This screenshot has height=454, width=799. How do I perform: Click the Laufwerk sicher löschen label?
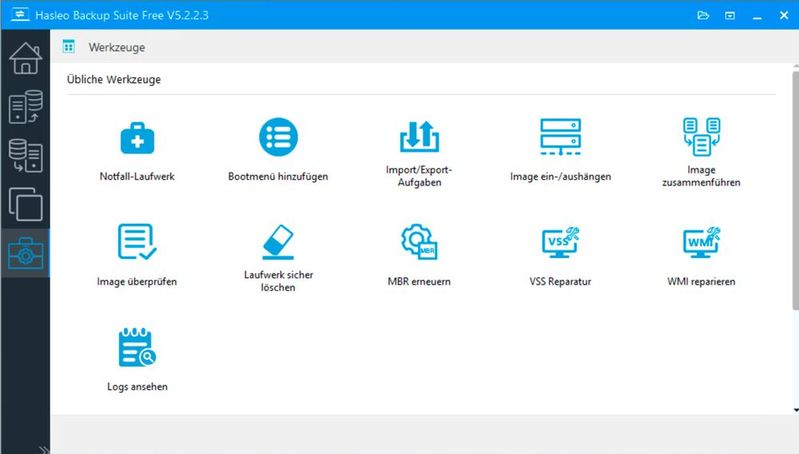tap(278, 281)
